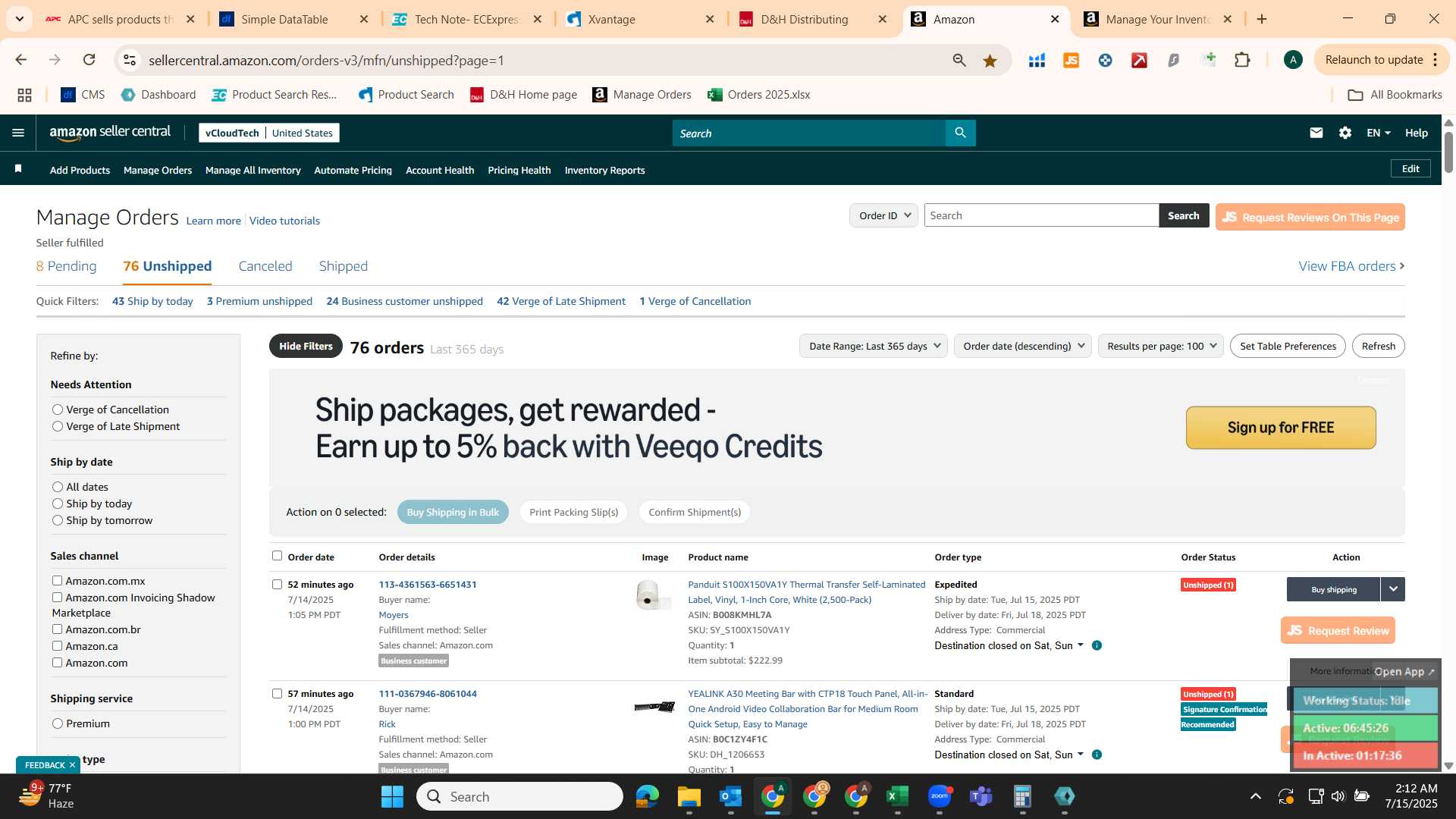This screenshot has height=819, width=1456.
Task: Bookmark this page with the star icon
Action: (x=990, y=61)
